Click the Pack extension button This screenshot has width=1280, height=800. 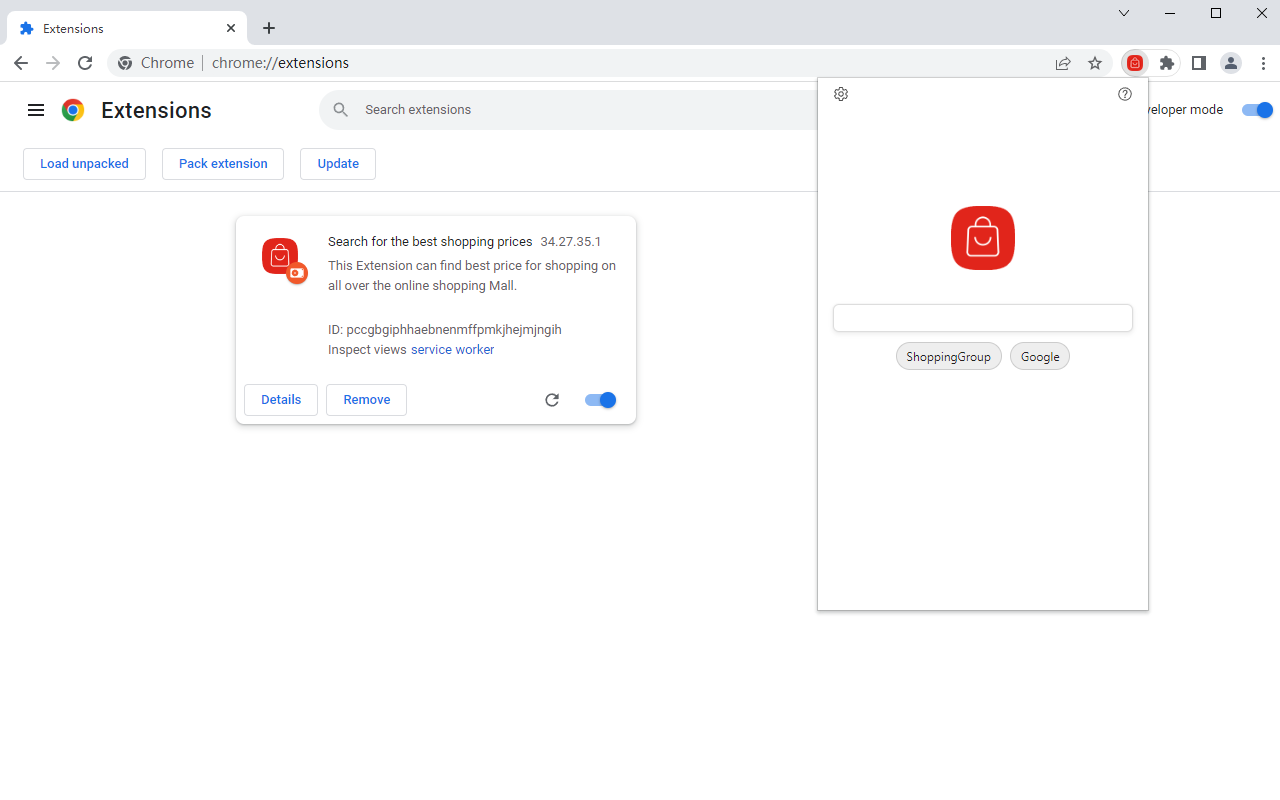point(223,164)
